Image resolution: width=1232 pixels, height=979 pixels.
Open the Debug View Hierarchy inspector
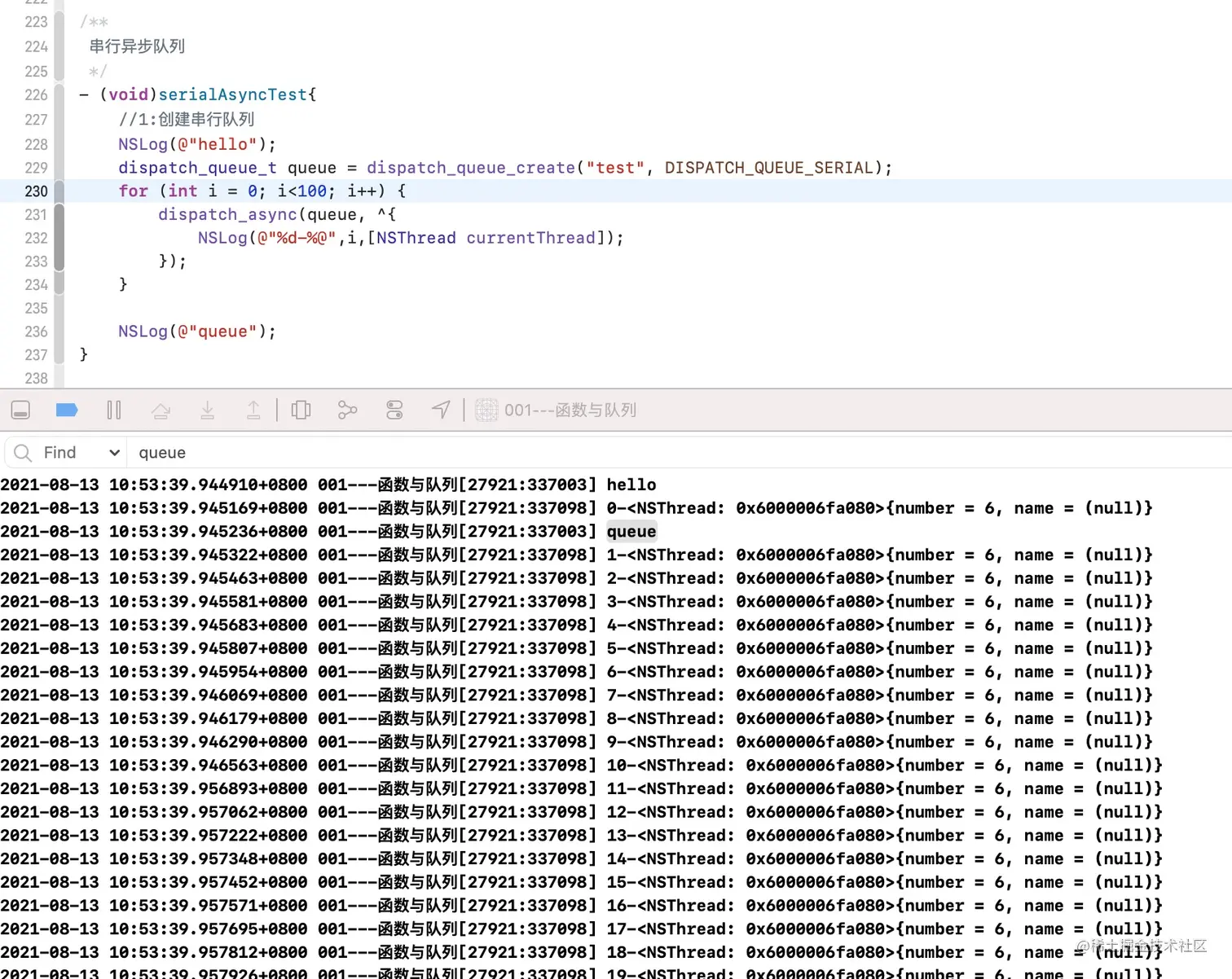301,410
